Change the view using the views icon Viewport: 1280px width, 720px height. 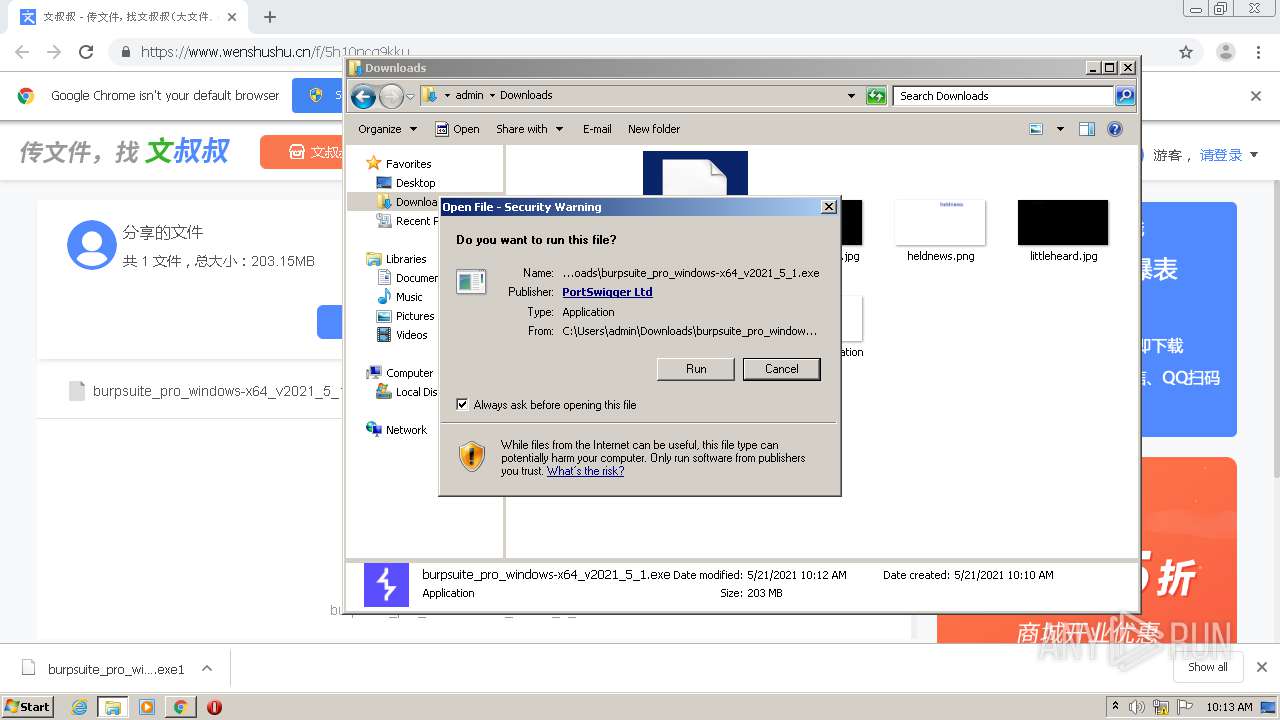click(1036, 129)
